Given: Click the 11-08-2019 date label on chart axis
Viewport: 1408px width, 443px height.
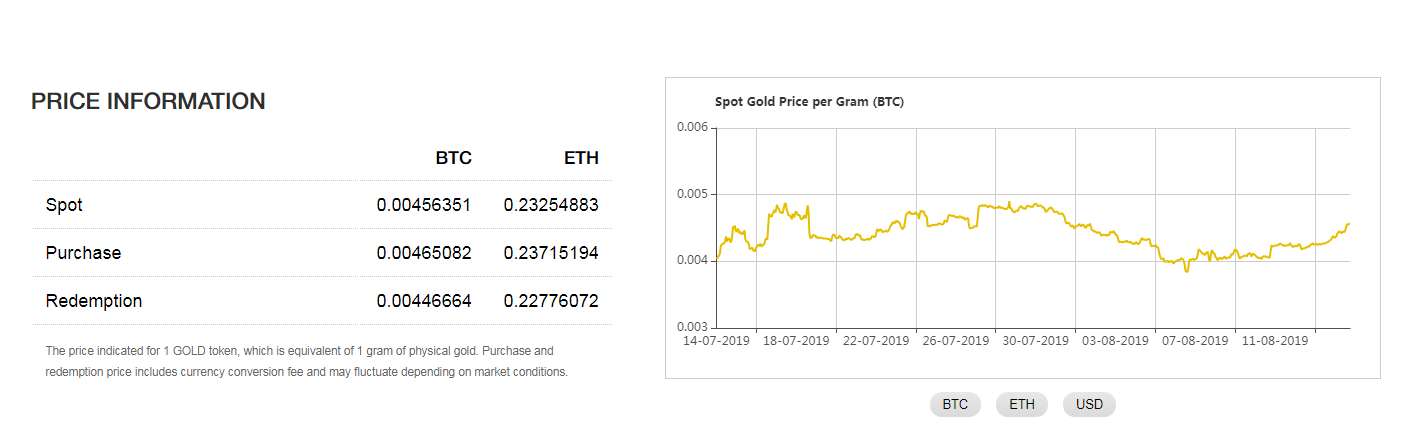Looking at the screenshot, I should 1275,340.
